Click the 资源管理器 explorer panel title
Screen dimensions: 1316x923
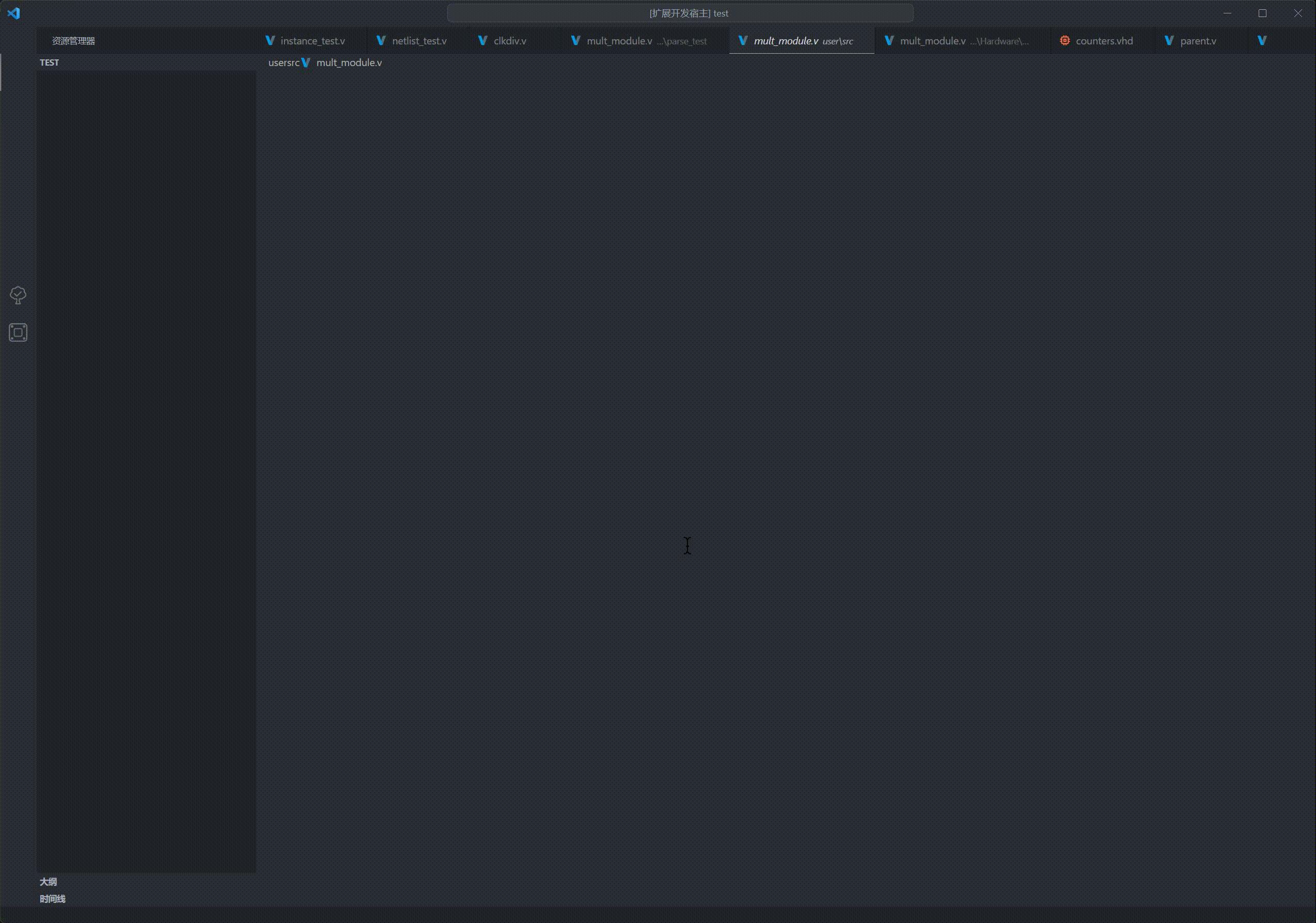click(73, 41)
